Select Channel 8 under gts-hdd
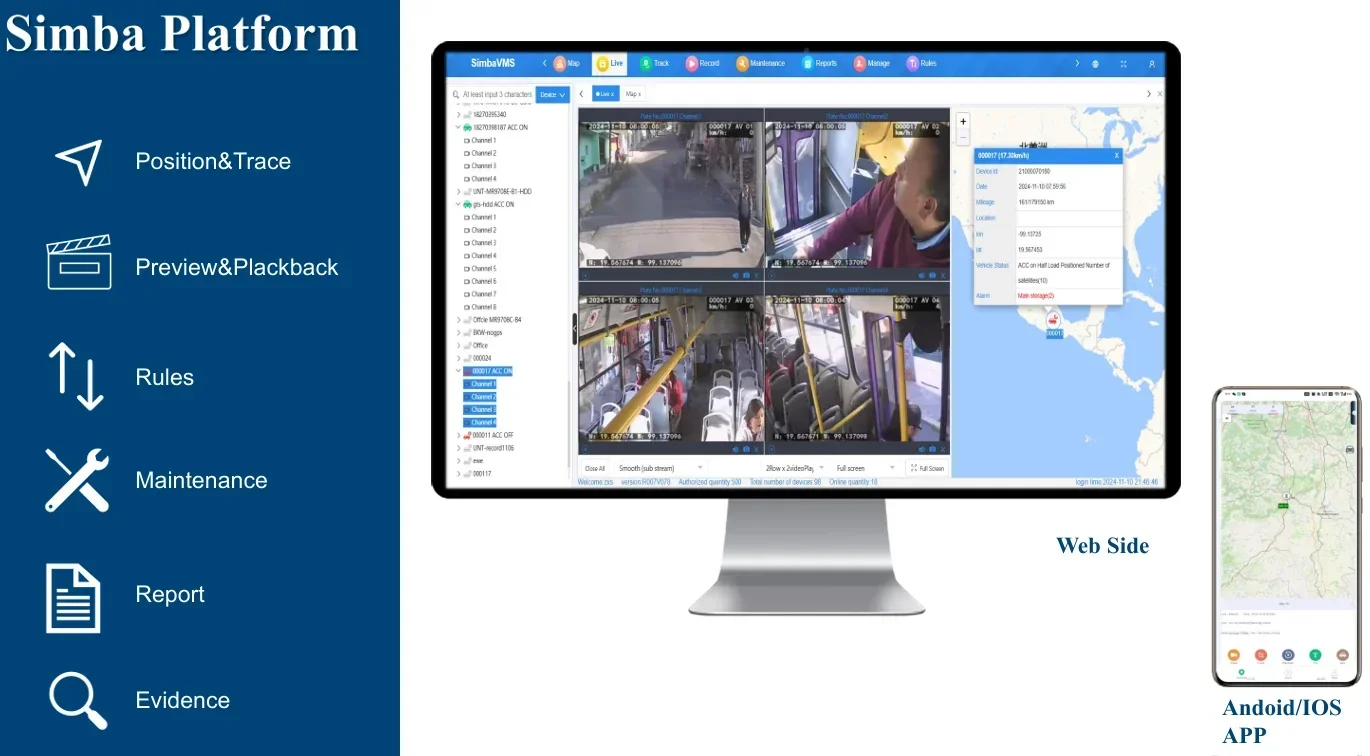The image size is (1370, 756). (480, 307)
